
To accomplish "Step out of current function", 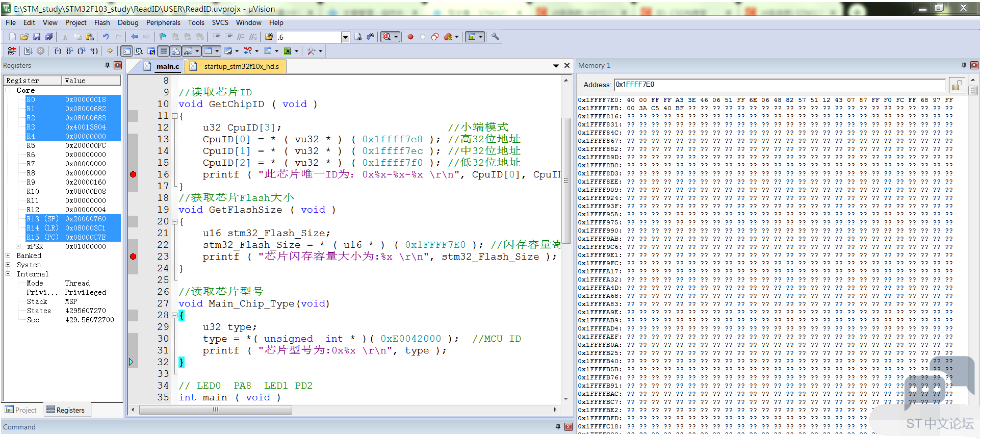I will 81,51.
